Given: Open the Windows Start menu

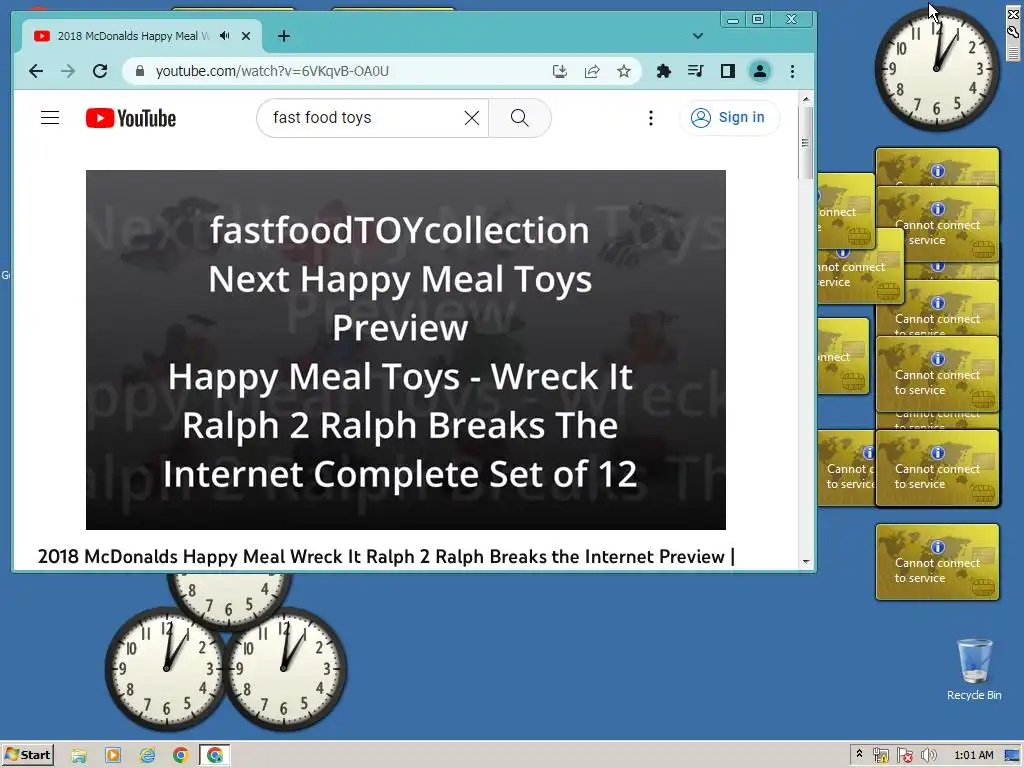Looking at the screenshot, I should click(x=27, y=755).
